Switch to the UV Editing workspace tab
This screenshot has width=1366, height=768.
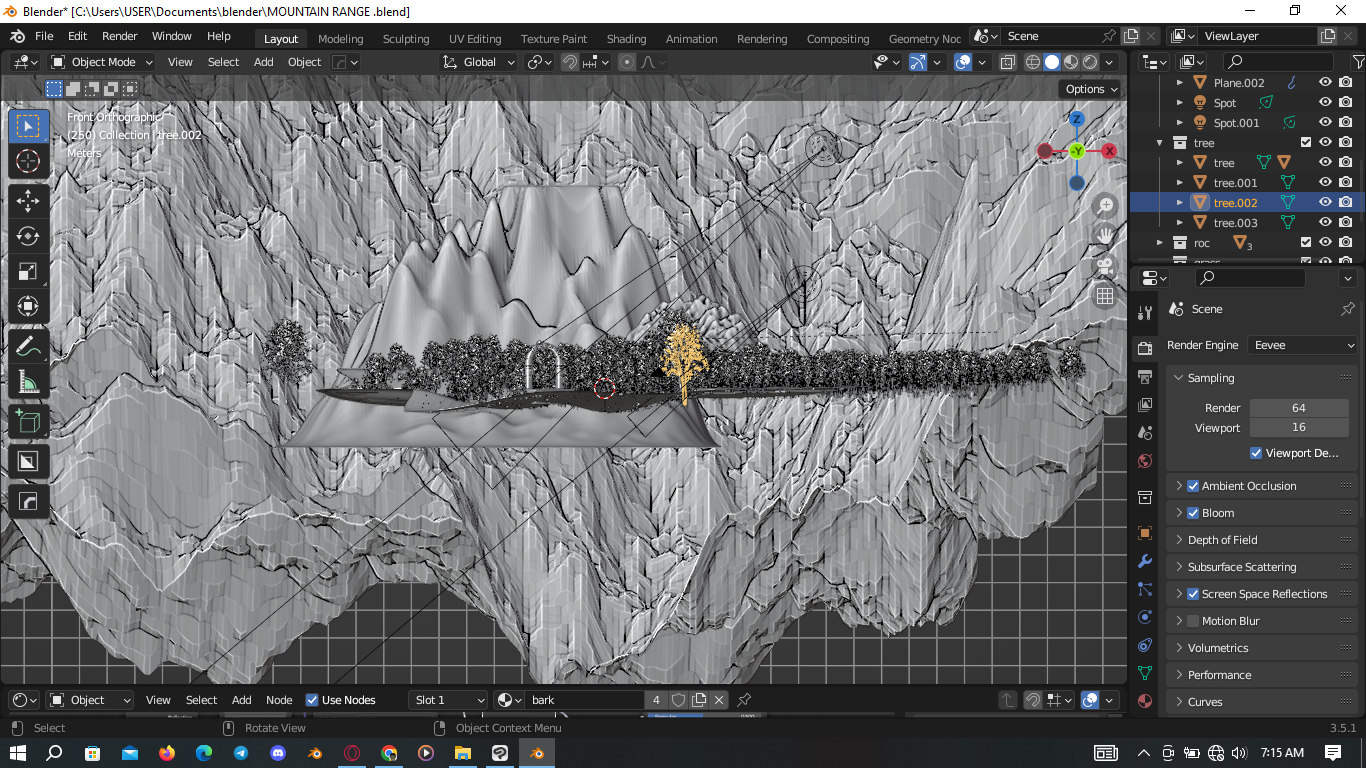pyautogui.click(x=475, y=39)
